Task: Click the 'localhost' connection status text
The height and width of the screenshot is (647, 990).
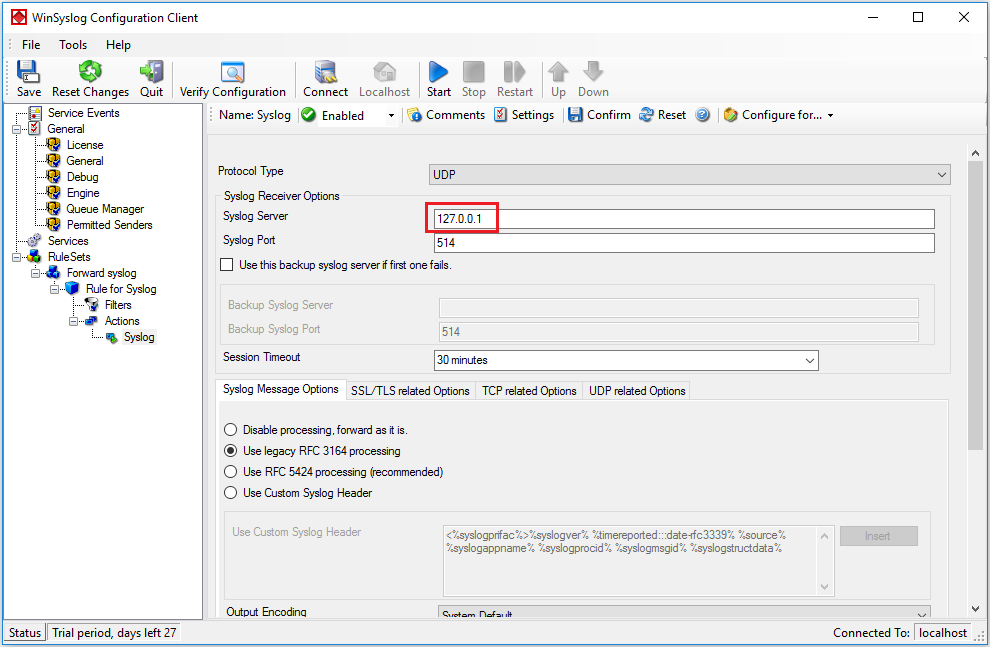Action: 943,632
